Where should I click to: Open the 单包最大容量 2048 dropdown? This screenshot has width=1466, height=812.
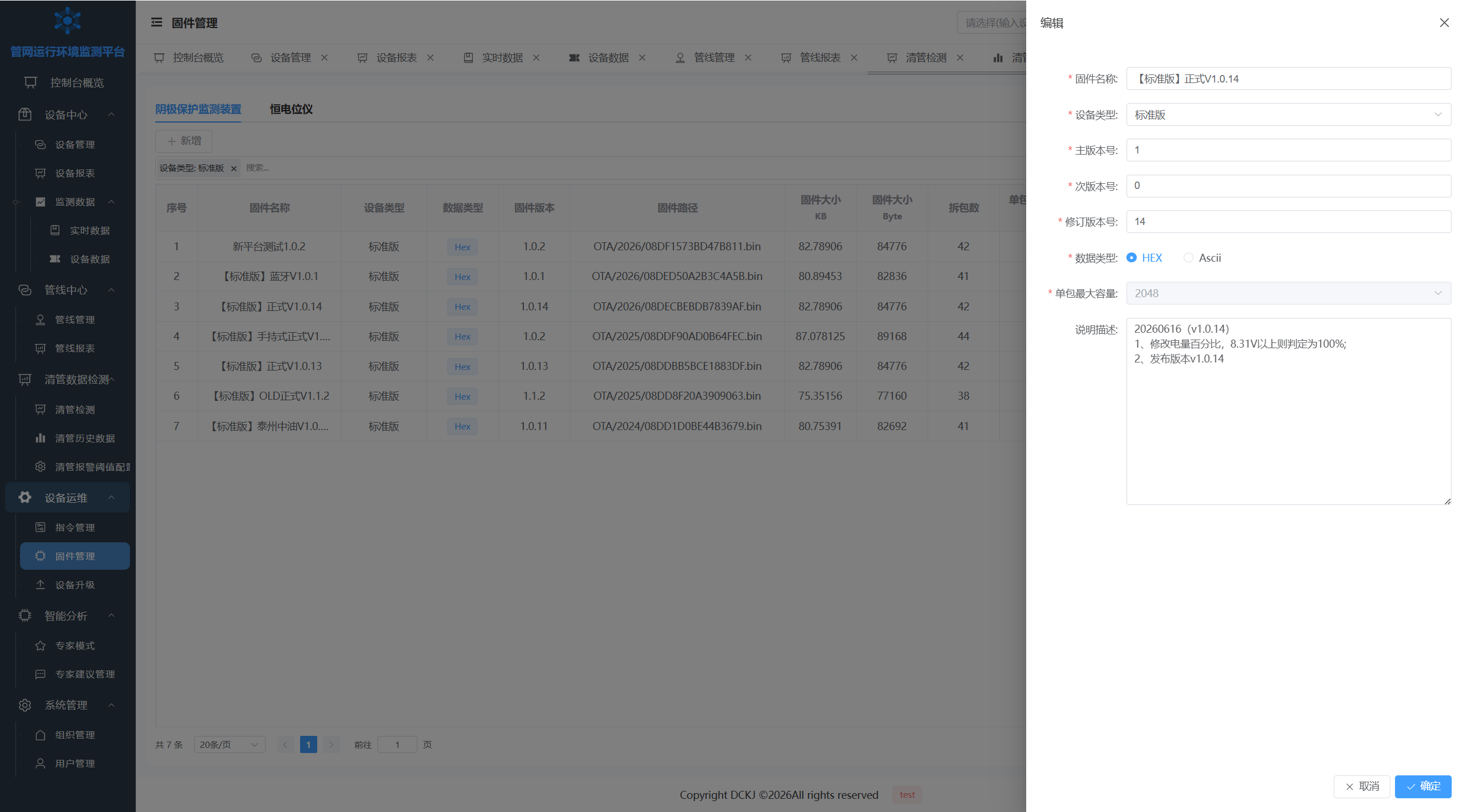[1288, 293]
